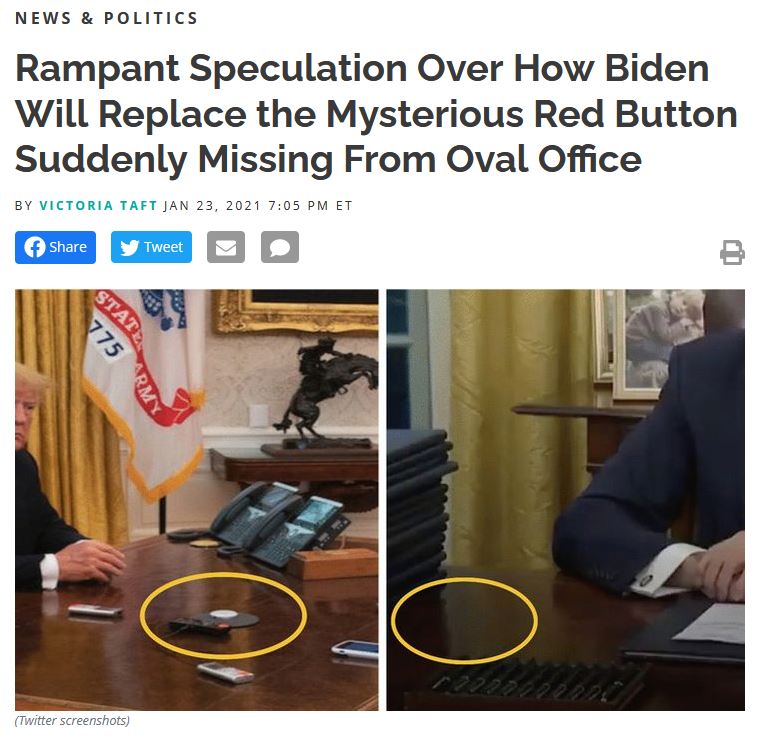Click the Twitter screenshots caption
The image size is (770, 737).
tap(73, 720)
